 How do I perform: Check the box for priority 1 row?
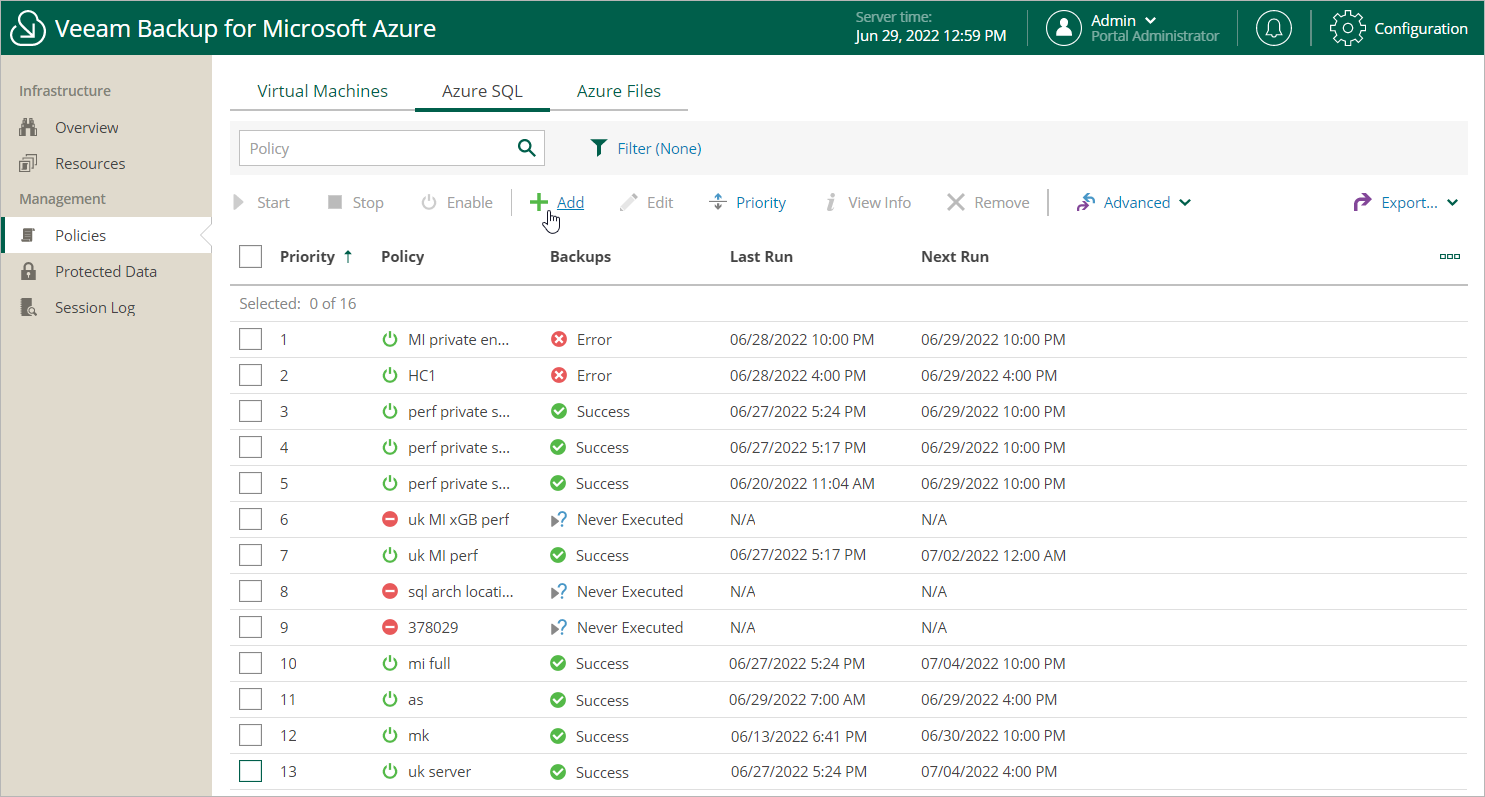coord(250,339)
